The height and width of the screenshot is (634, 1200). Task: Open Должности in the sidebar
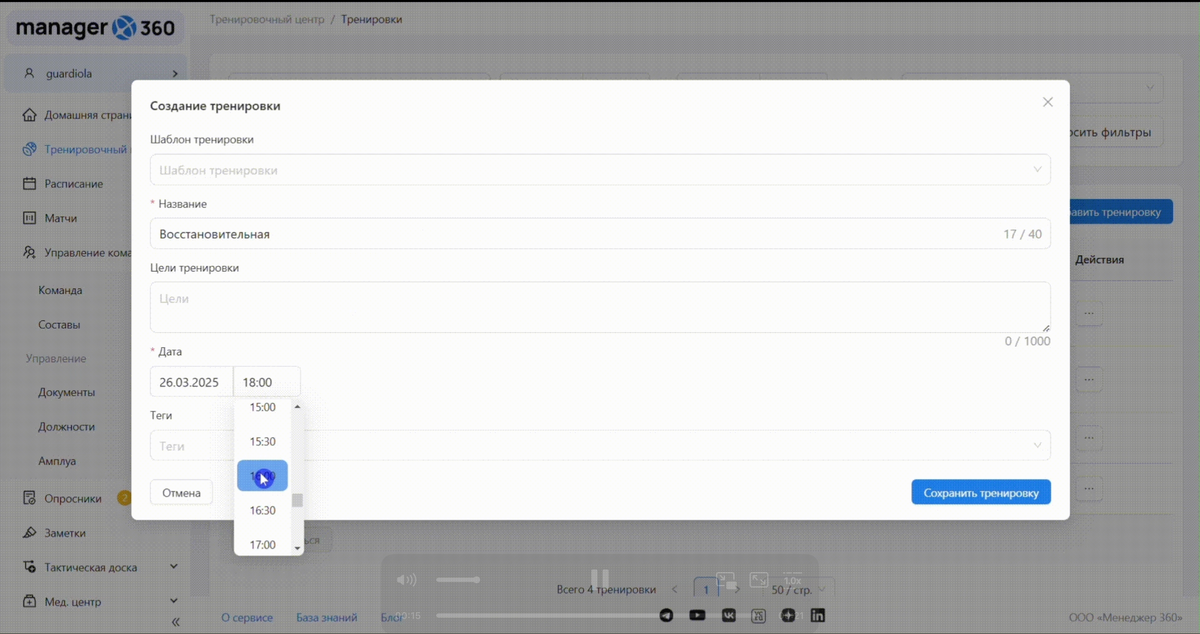pos(66,426)
